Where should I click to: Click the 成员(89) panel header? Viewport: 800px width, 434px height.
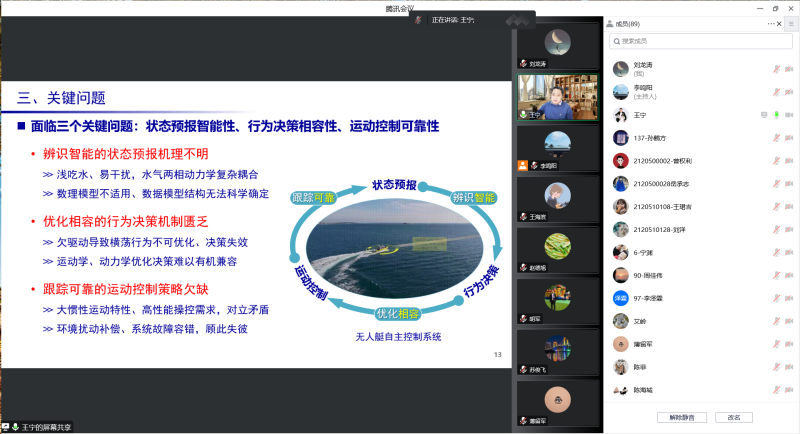pos(628,24)
